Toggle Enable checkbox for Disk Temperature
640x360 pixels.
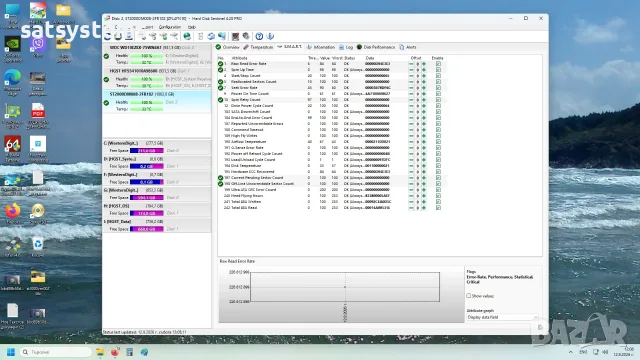click(x=438, y=166)
